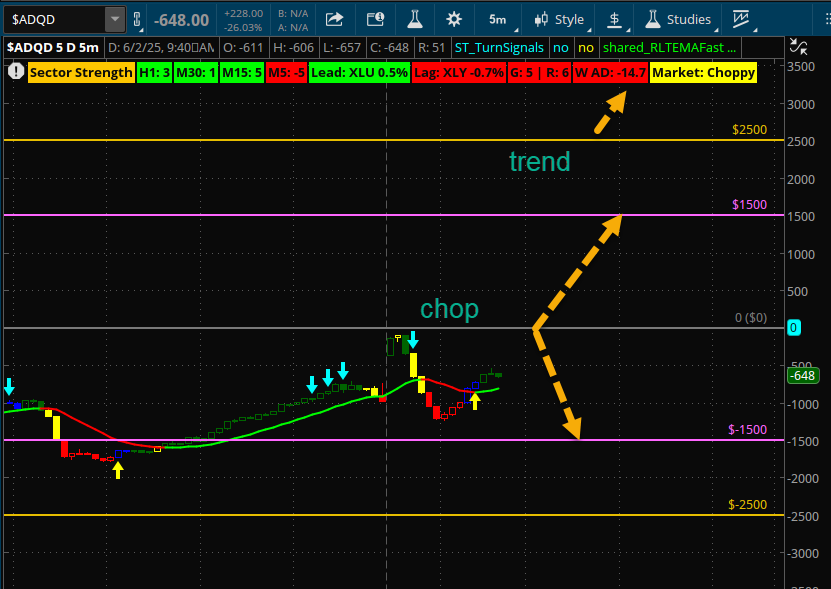
Task: Click the green -648 price axis bubble
Action: click(x=803, y=376)
